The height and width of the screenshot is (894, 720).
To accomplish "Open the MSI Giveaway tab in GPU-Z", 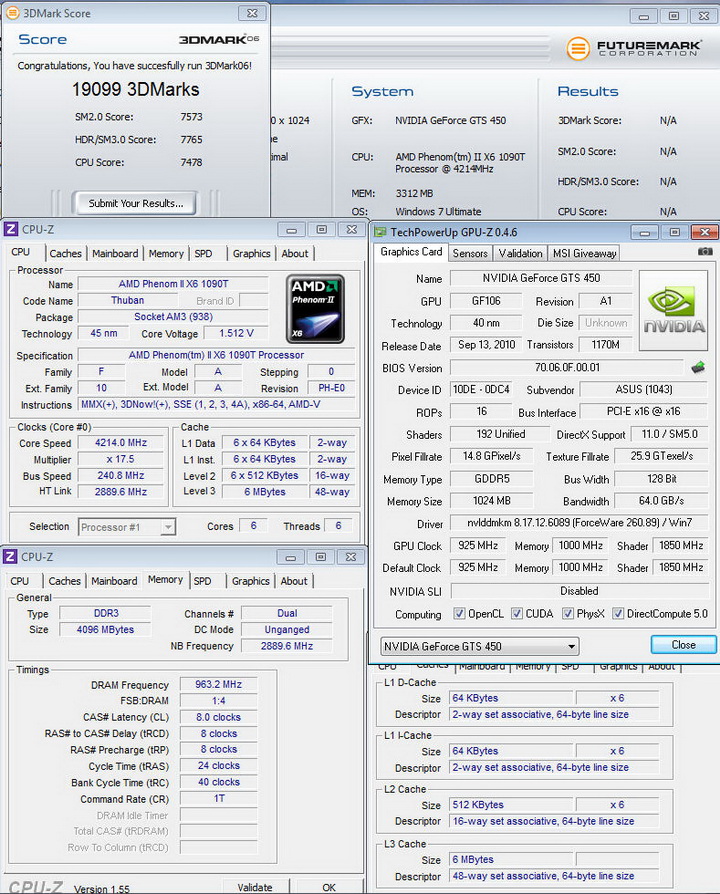I will pyautogui.click(x=584, y=253).
